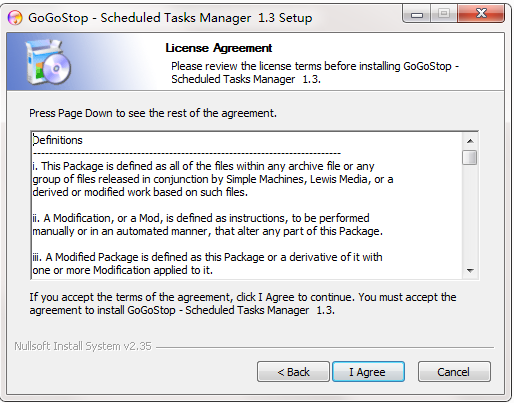Screen dimensions: 514x403
Task: Click the license scrollbar down arrow
Action: point(470,270)
